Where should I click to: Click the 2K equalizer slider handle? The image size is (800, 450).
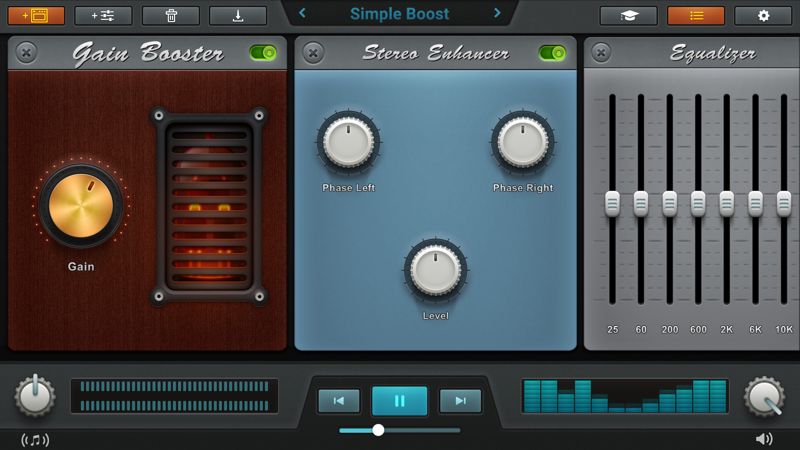[x=727, y=204]
